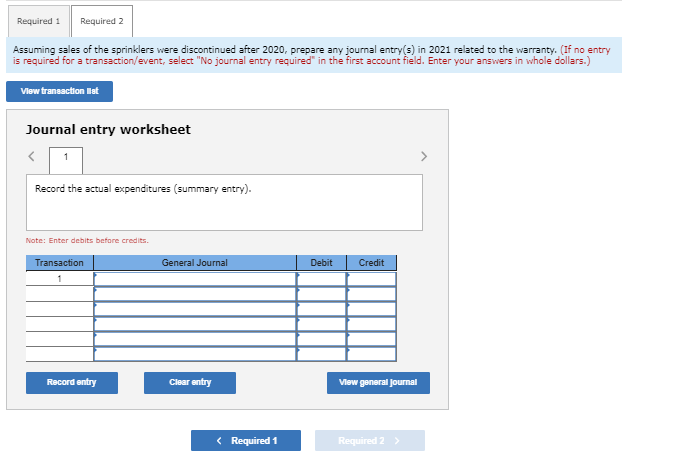Click 'Record the actual expenditures' description text
The width and height of the screenshot is (685, 461).
(x=143, y=189)
